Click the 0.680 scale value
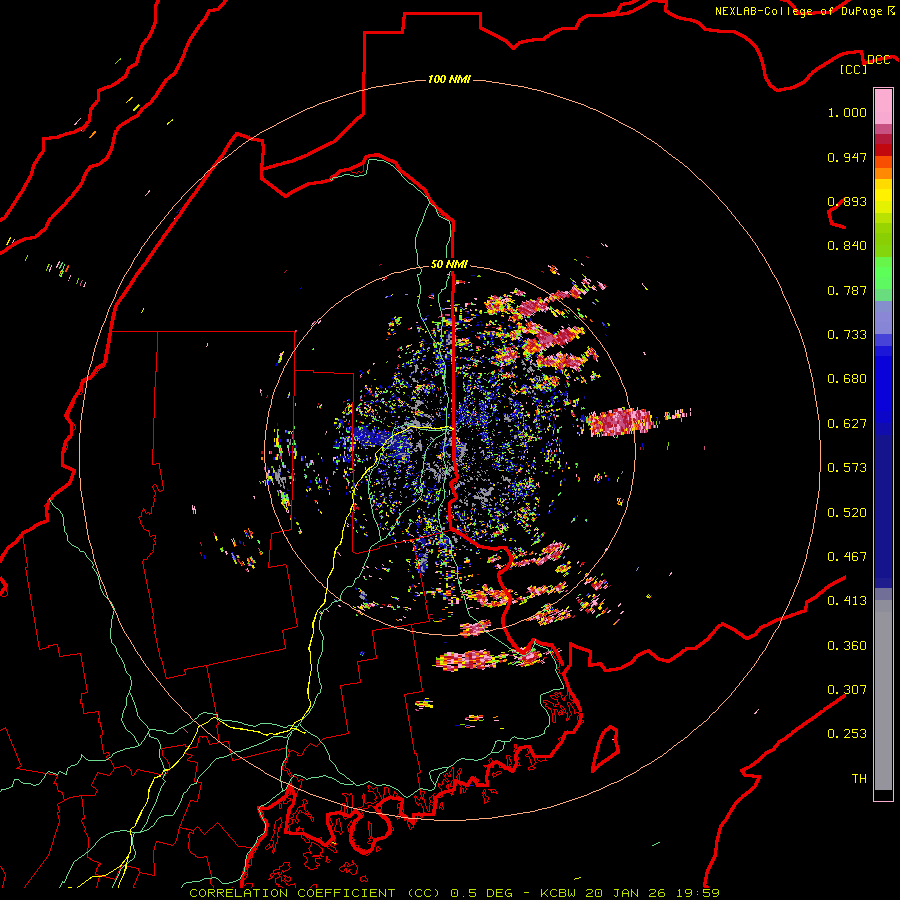 click(x=847, y=379)
